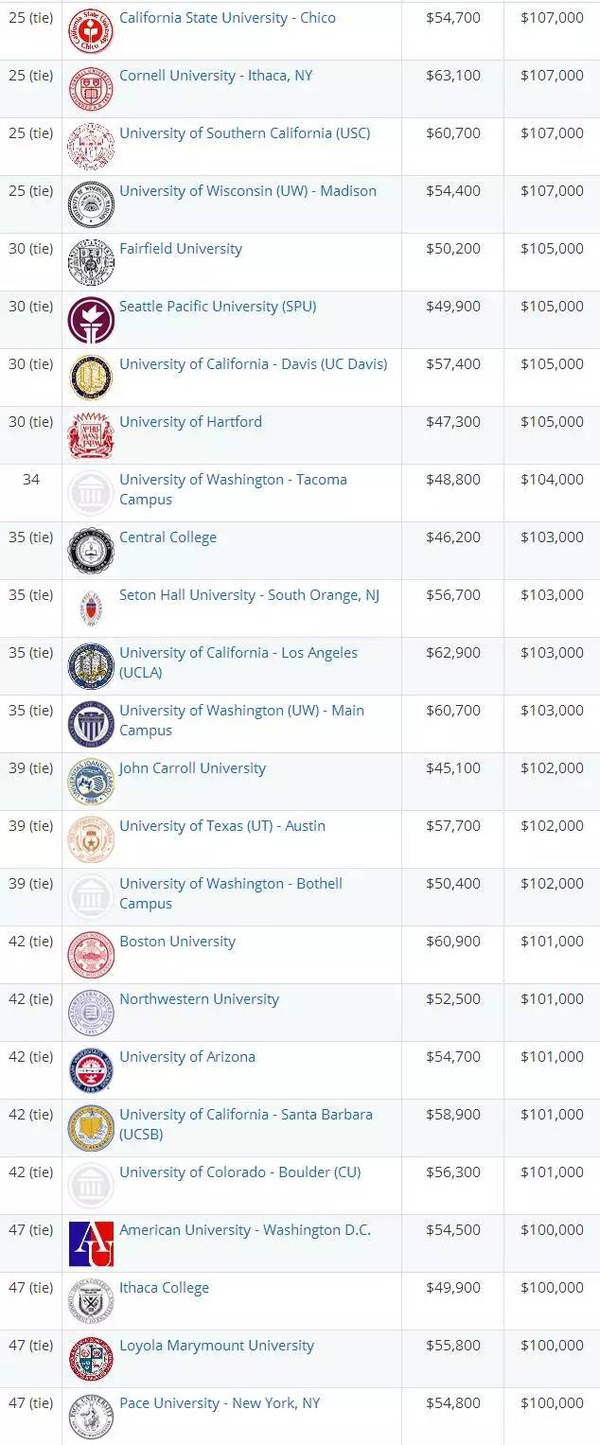Click the University of Arizona seal
The width and height of the screenshot is (600, 1445).
(x=91, y=1071)
